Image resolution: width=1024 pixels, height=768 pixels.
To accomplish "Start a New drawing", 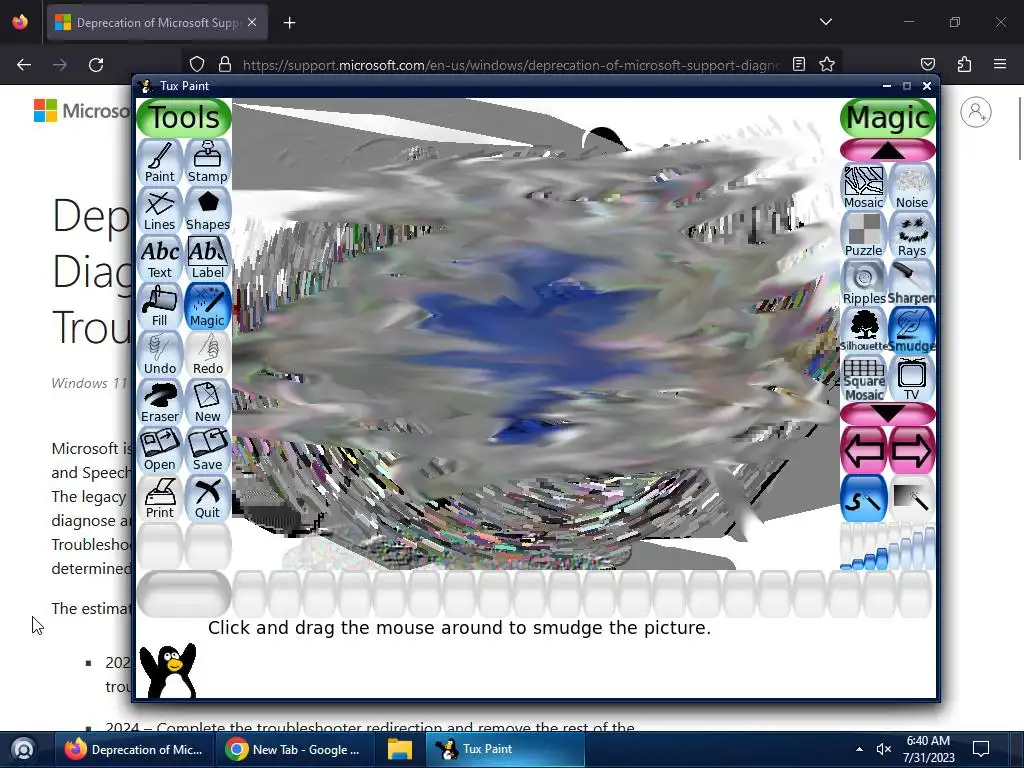I will coord(208,402).
